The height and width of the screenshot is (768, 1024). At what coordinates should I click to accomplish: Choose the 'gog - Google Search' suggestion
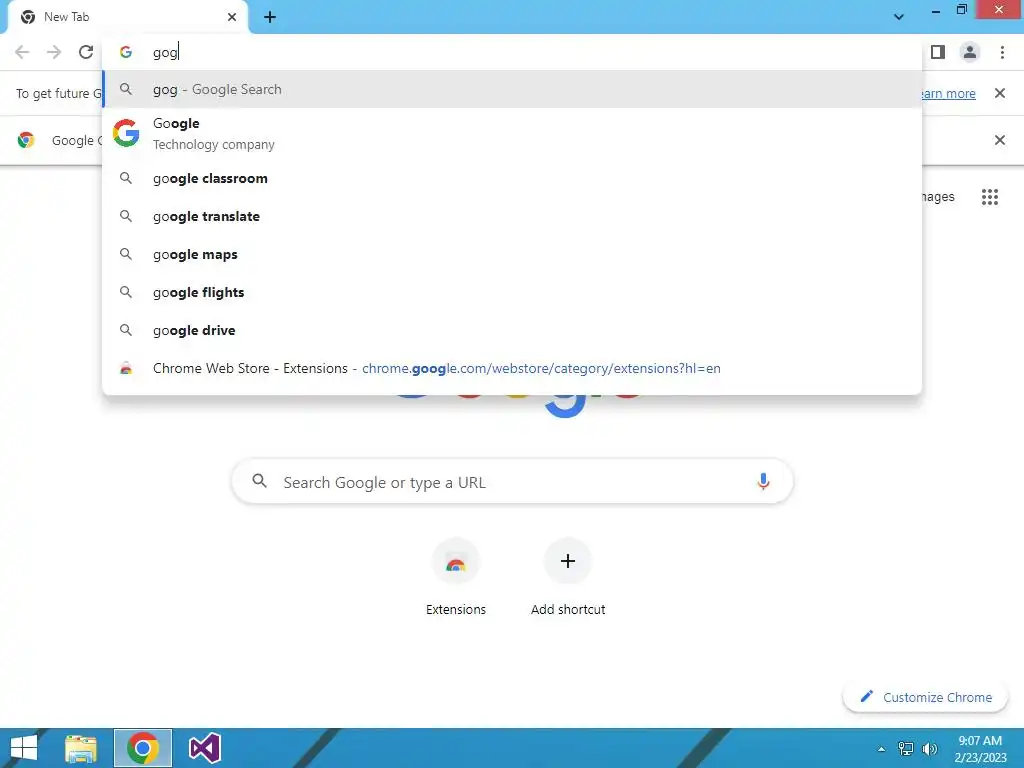pos(512,89)
